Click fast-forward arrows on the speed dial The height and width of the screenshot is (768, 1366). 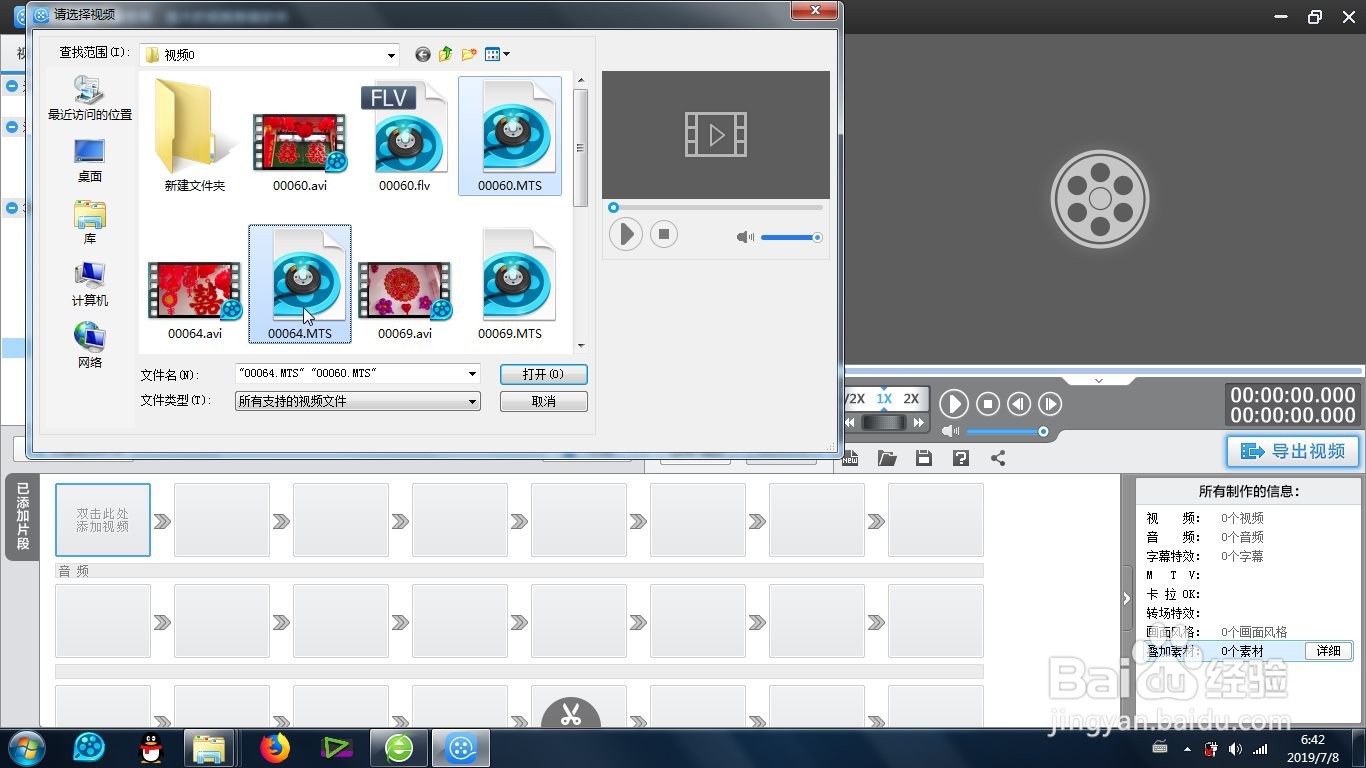[918, 423]
